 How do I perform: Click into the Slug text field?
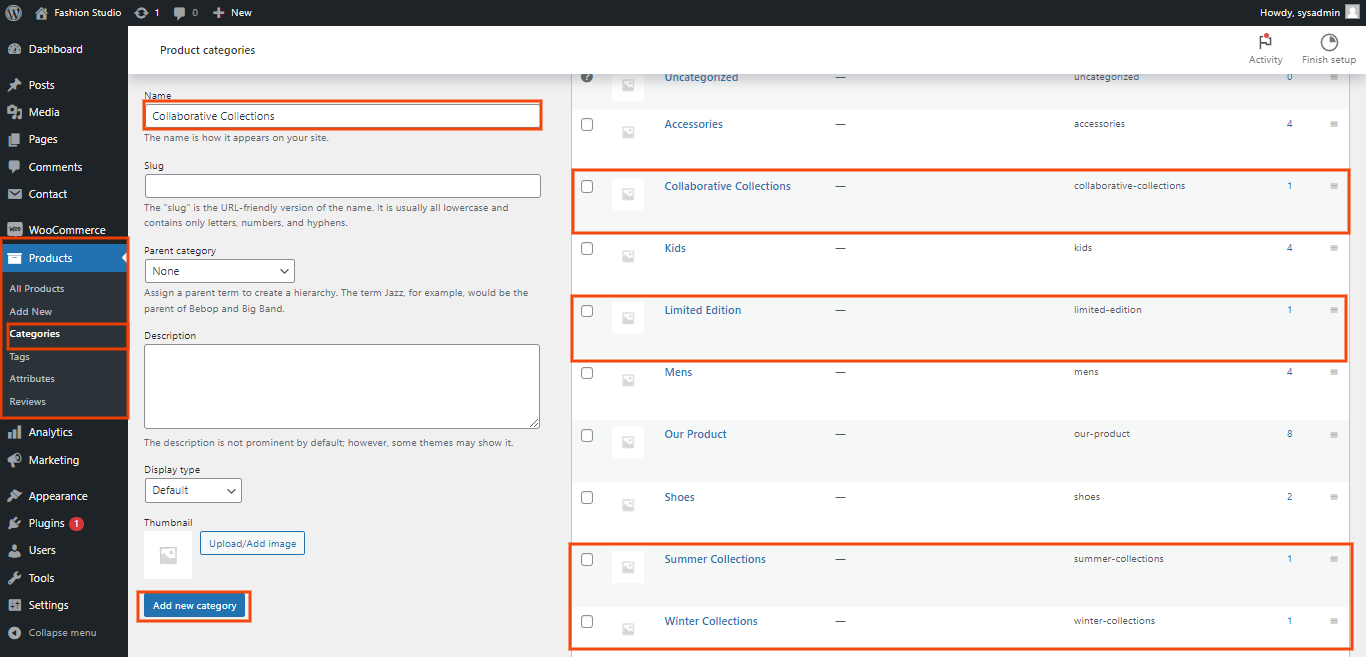tap(342, 186)
